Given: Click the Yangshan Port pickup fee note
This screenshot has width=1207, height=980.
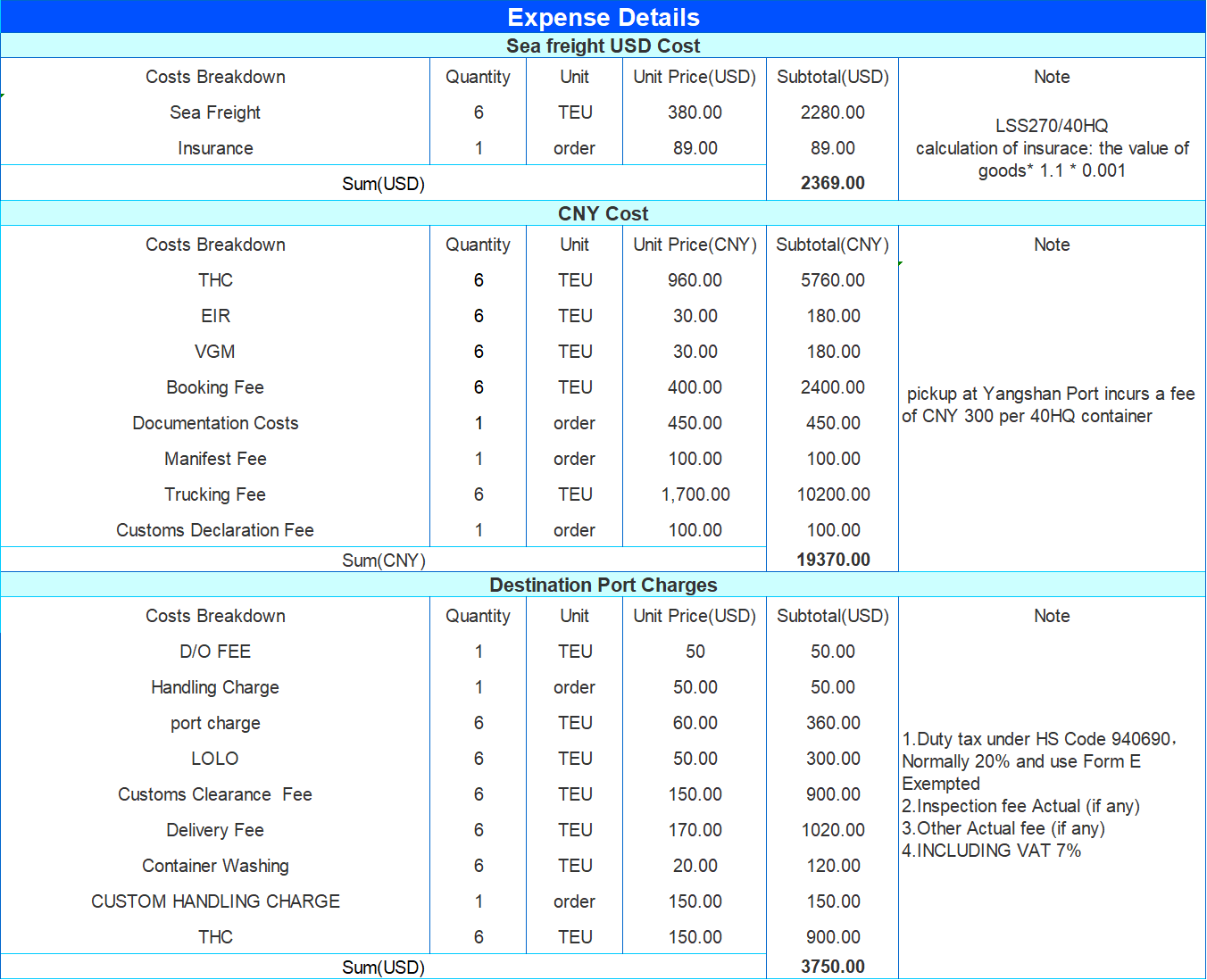Looking at the screenshot, I should point(1050,404).
